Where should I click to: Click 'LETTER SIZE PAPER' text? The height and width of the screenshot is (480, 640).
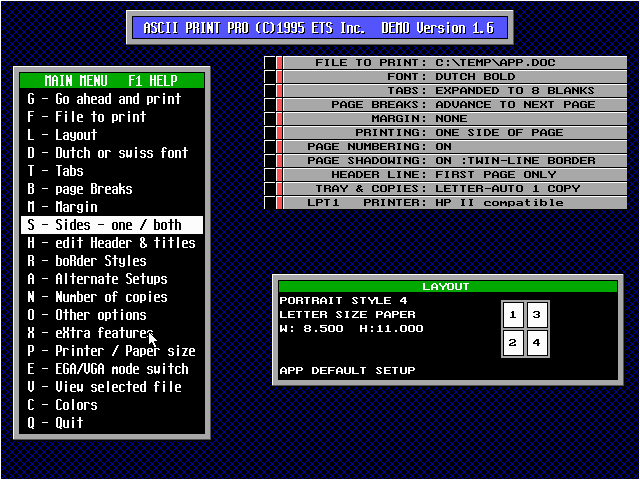click(347, 315)
